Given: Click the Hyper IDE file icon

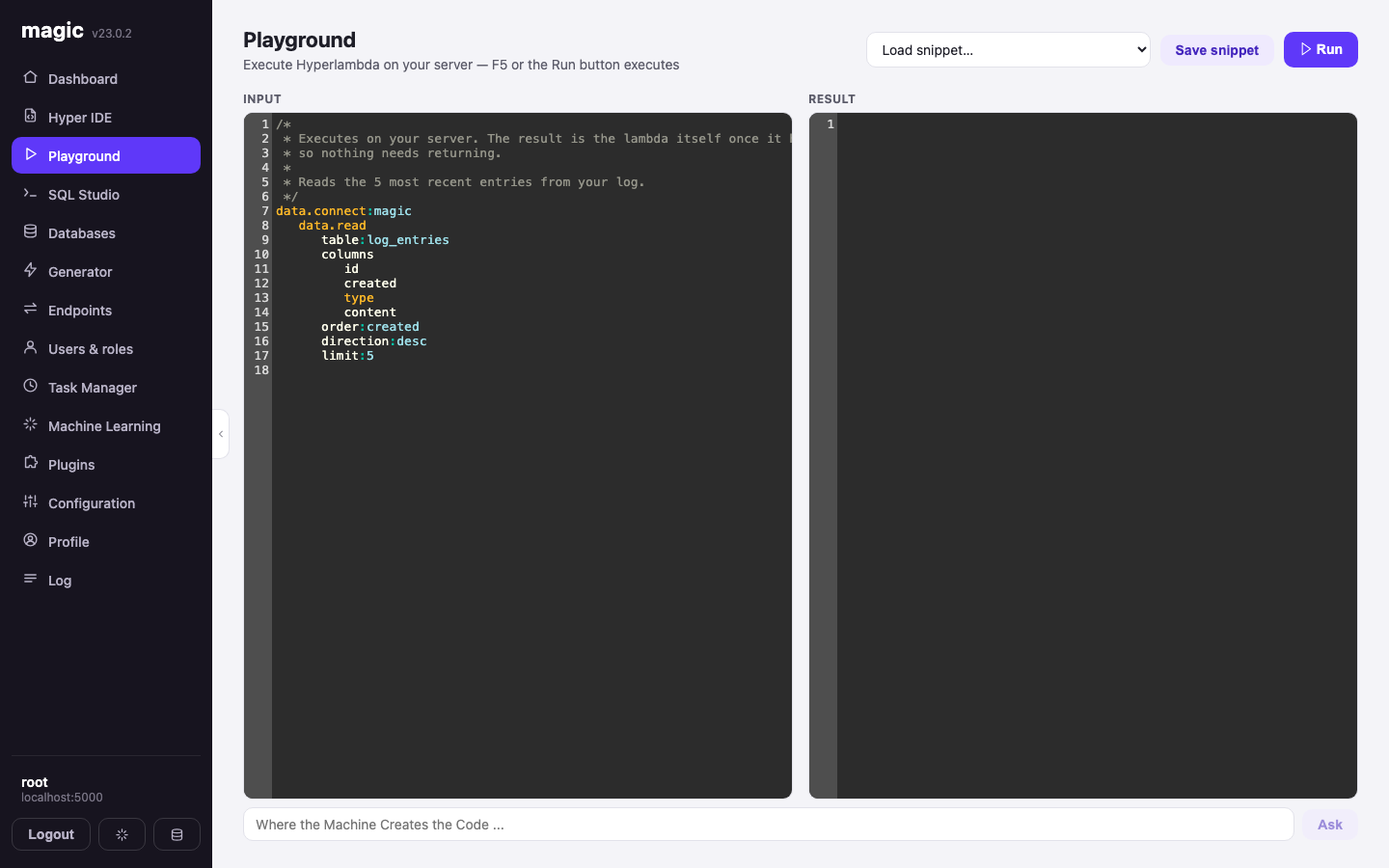Looking at the screenshot, I should (30, 116).
